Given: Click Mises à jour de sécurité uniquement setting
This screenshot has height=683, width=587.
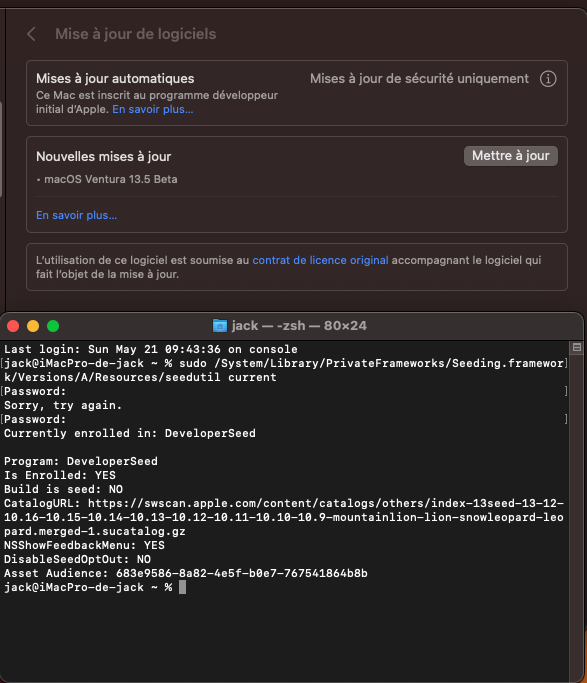Looking at the screenshot, I should point(419,79).
